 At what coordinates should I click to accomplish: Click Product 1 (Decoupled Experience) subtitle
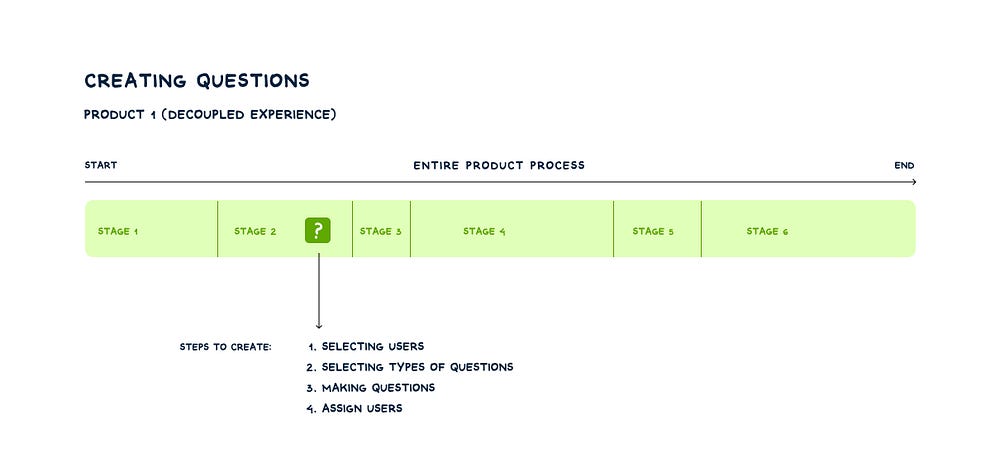click(x=210, y=115)
